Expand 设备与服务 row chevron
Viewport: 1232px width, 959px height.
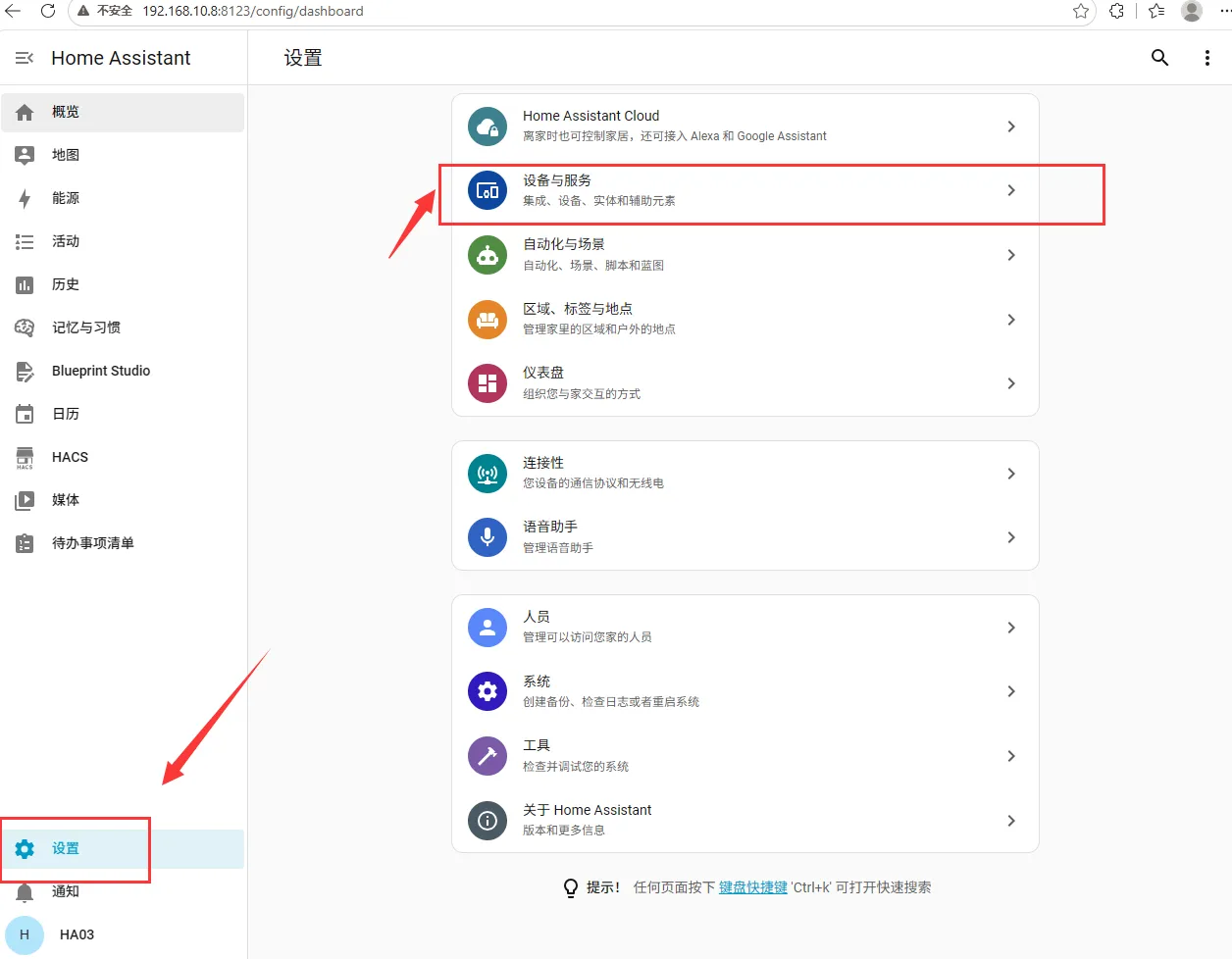tap(1011, 190)
